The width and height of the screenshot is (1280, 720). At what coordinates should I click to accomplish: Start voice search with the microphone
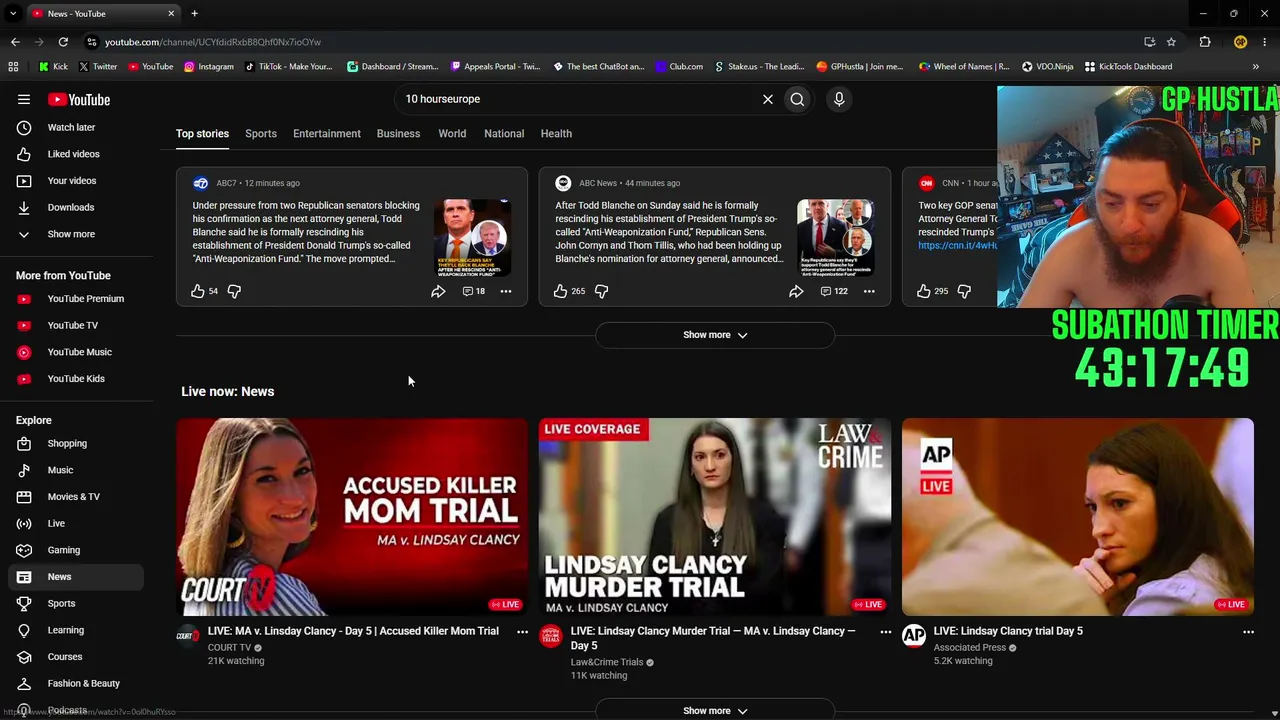click(x=839, y=99)
